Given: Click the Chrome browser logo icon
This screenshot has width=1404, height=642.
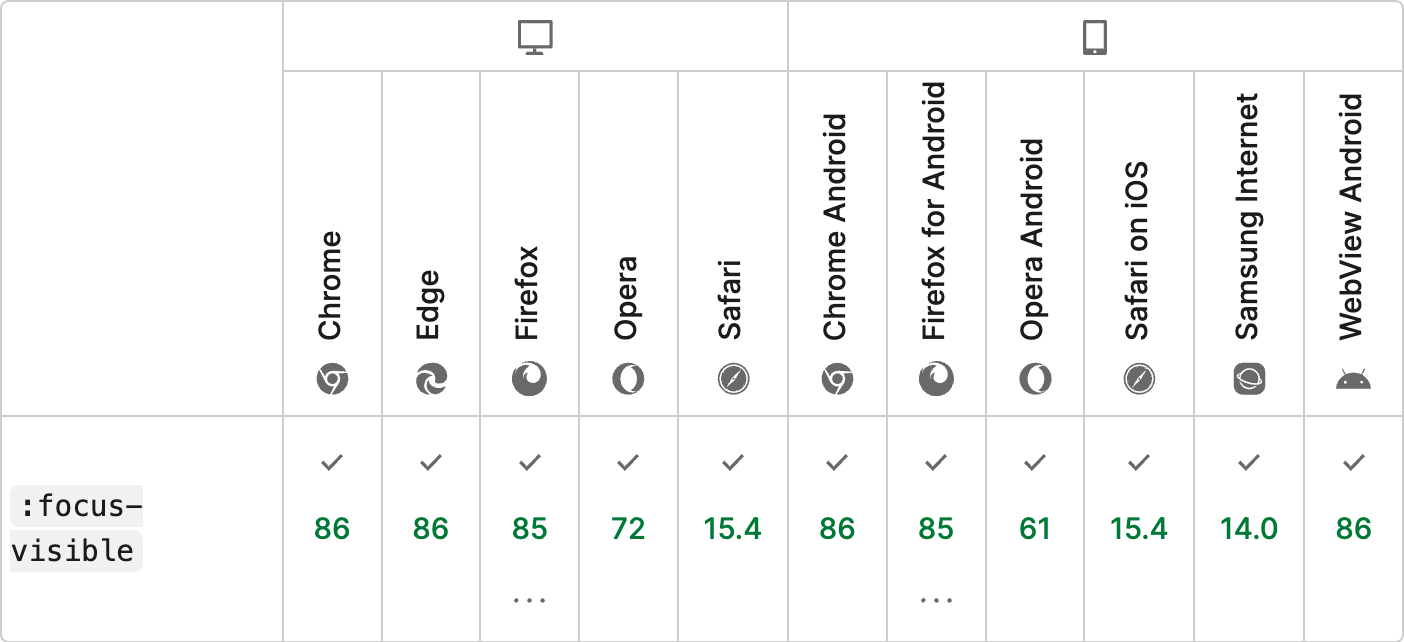Looking at the screenshot, I should (332, 380).
